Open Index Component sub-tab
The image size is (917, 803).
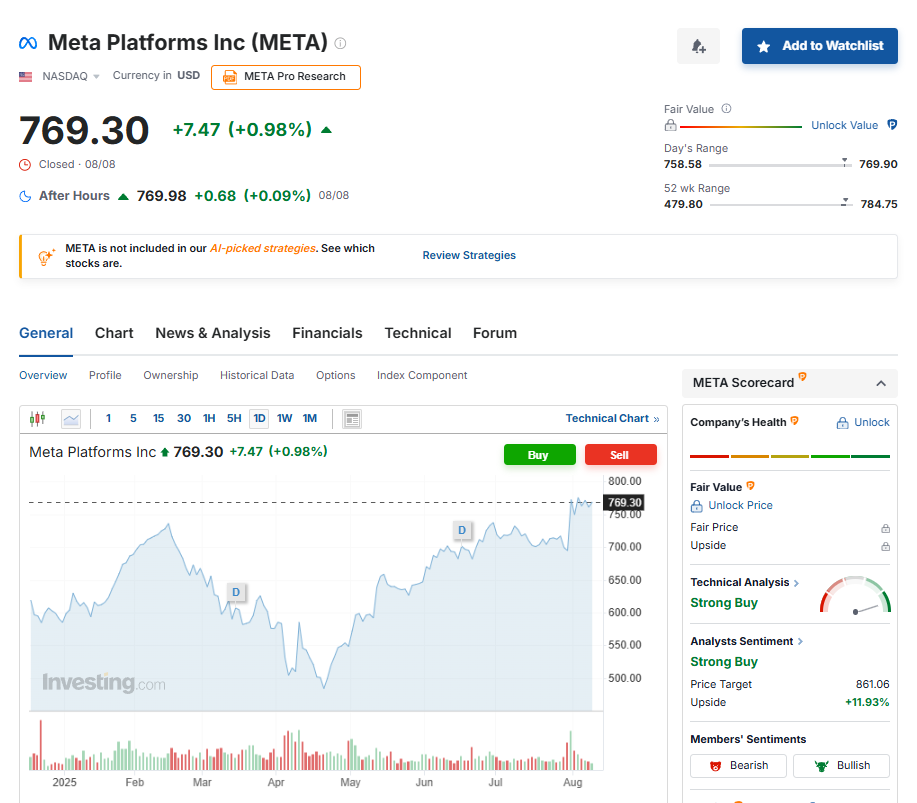click(422, 375)
